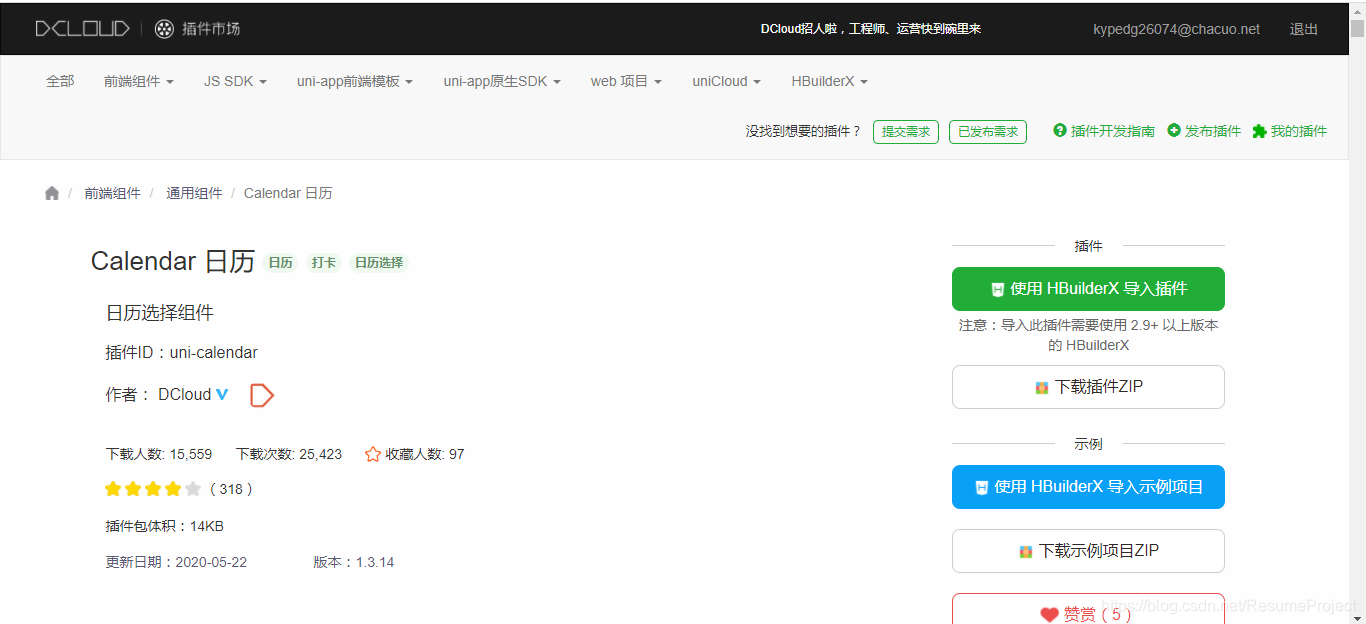Screen dimensions: 1366x624
Task: Click the 下载插件ZIP button
Action: (1088, 387)
